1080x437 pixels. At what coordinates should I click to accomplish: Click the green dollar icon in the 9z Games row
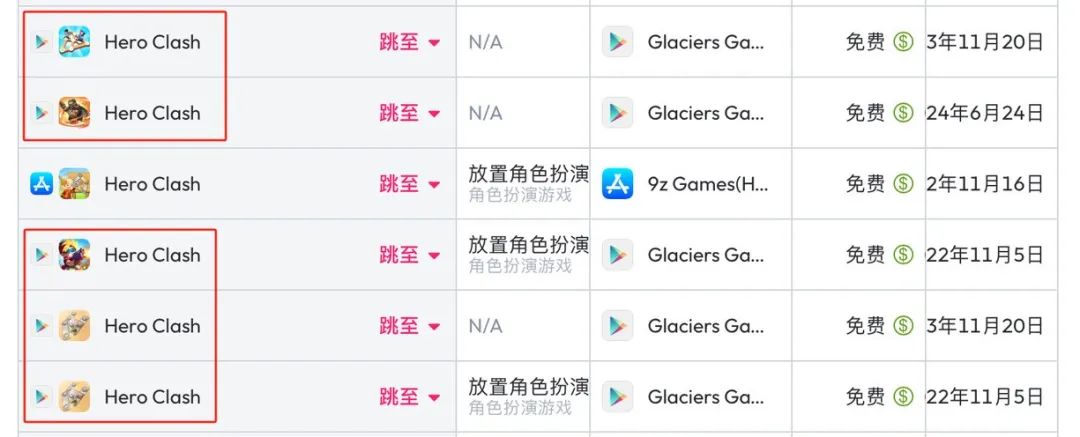coord(903,184)
